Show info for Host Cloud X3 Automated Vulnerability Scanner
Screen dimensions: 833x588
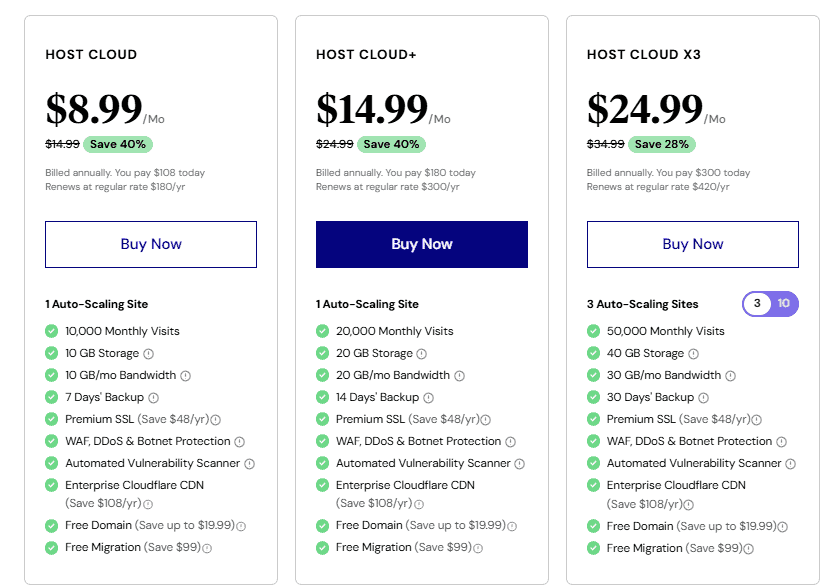(791, 464)
